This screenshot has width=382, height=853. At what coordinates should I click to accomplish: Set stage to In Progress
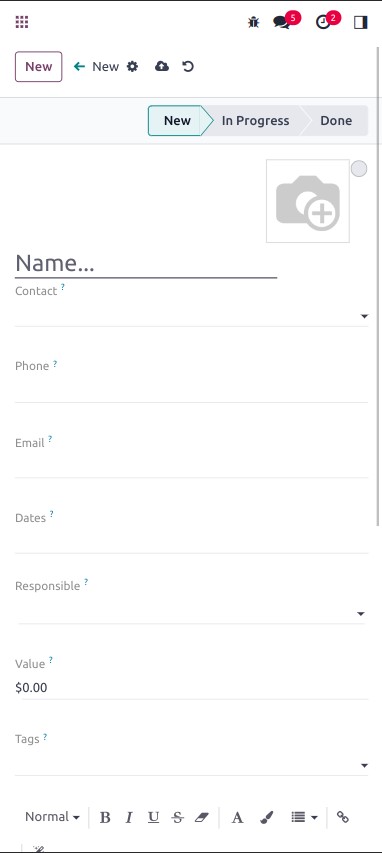(255, 121)
